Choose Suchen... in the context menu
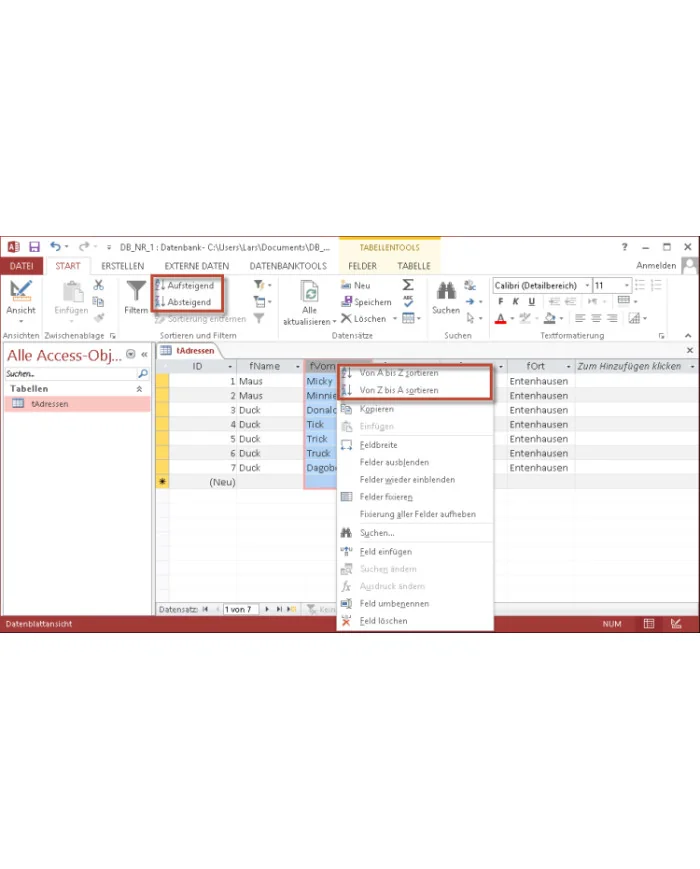 coord(415,533)
